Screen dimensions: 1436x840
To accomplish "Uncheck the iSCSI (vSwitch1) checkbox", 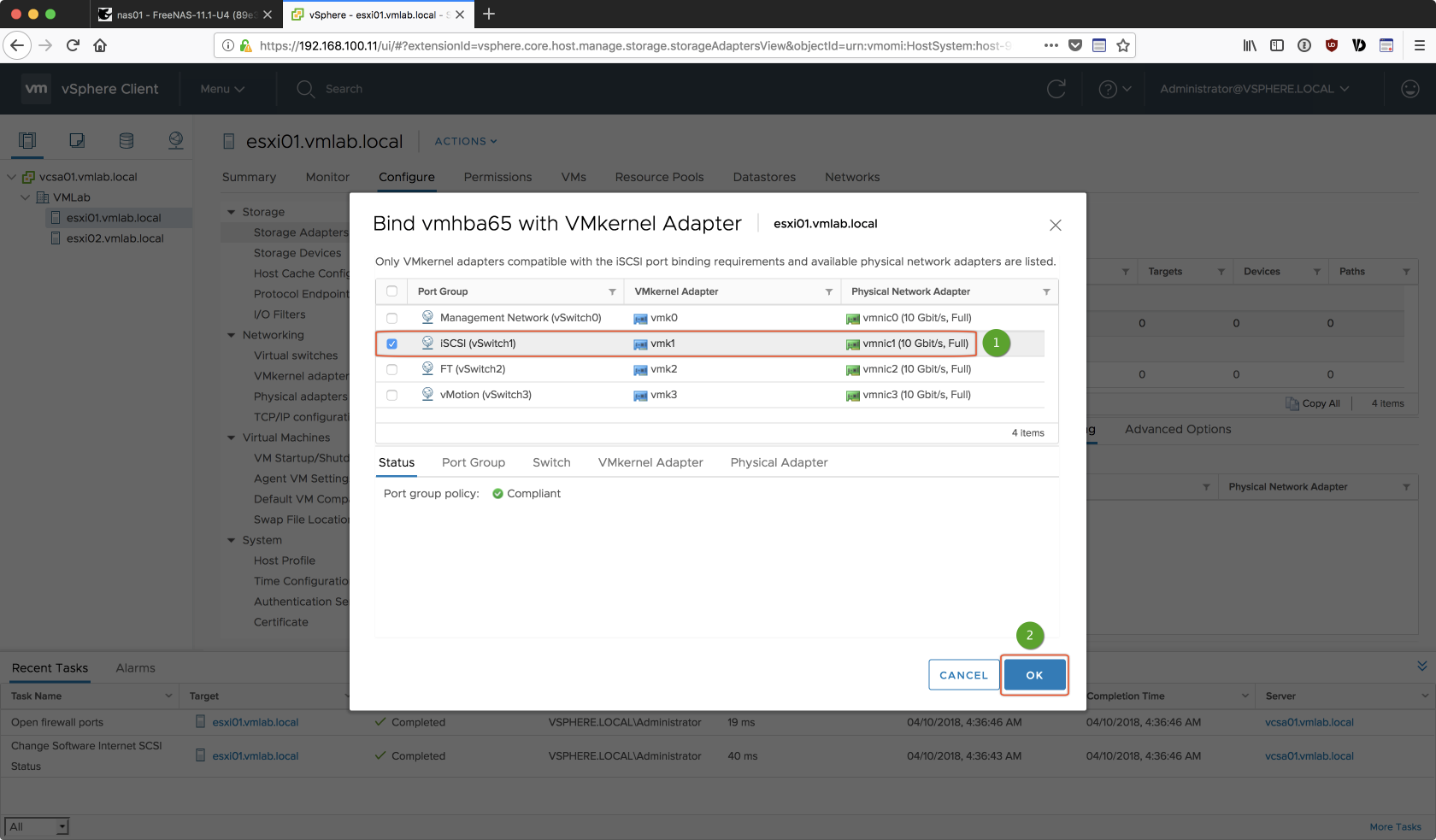I will point(392,344).
